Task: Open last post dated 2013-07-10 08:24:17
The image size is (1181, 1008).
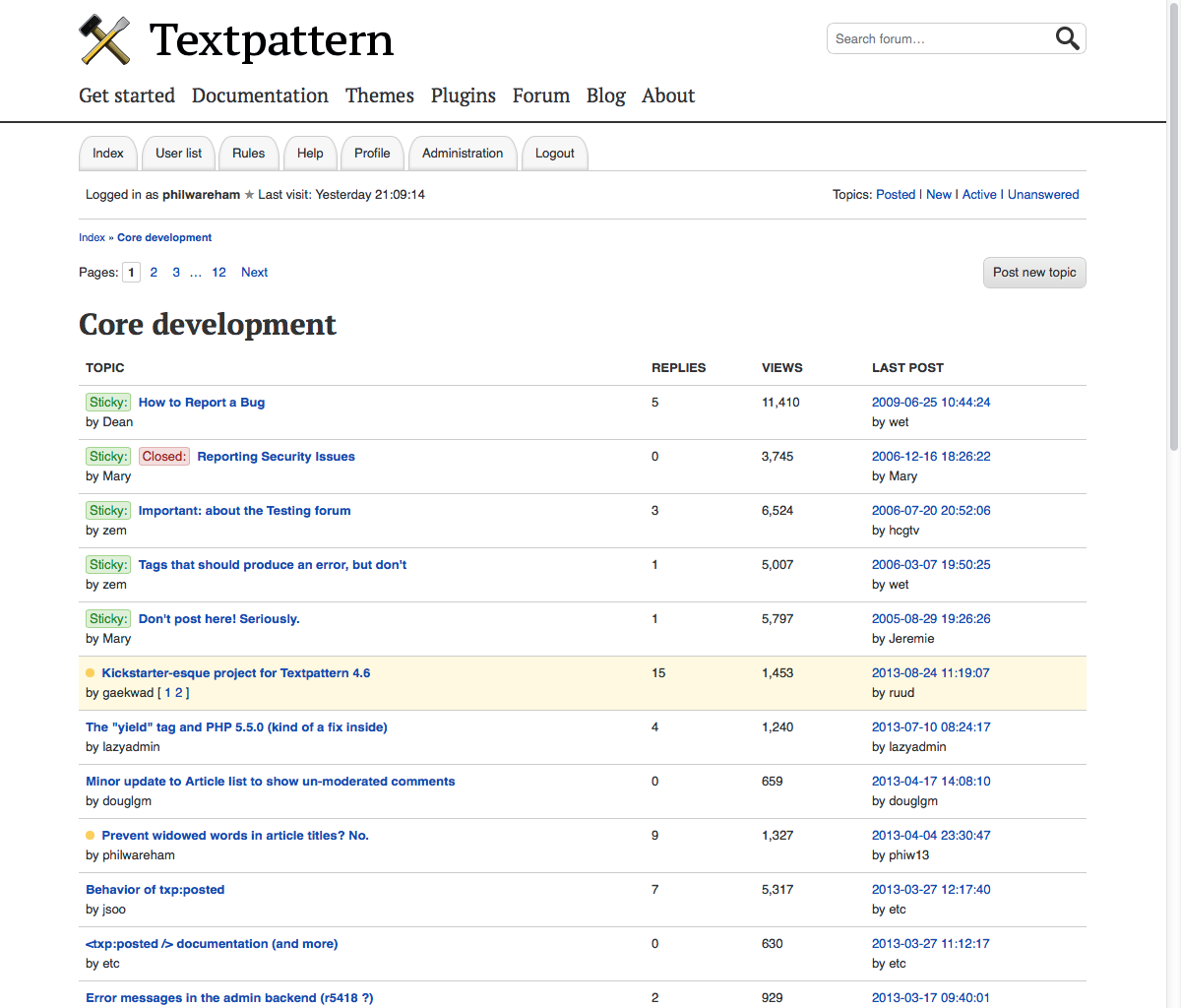Action: [x=931, y=727]
